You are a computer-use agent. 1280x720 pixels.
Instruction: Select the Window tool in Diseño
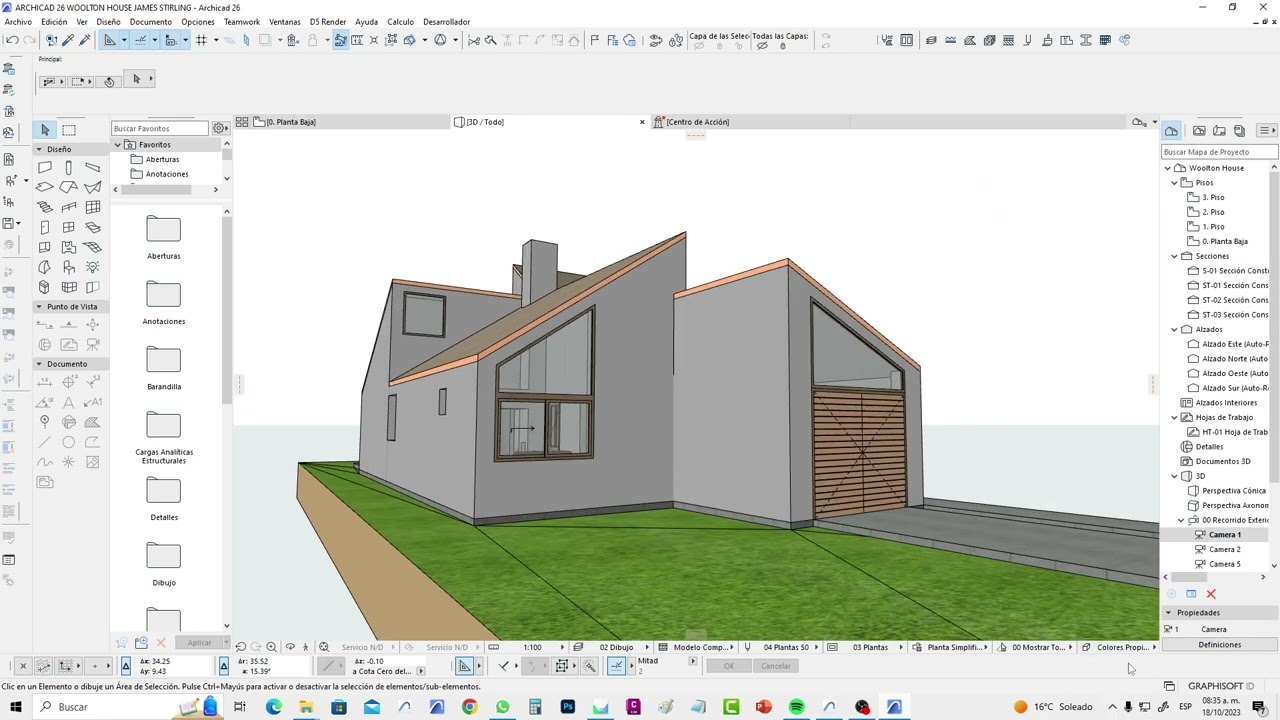point(69,227)
